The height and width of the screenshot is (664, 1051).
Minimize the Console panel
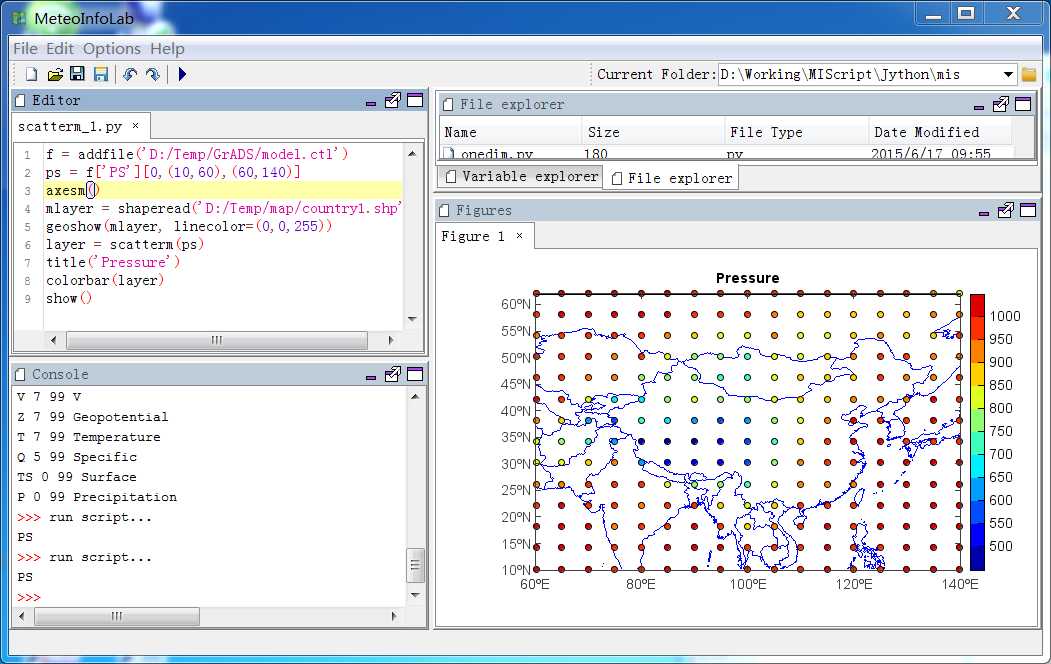(371, 377)
